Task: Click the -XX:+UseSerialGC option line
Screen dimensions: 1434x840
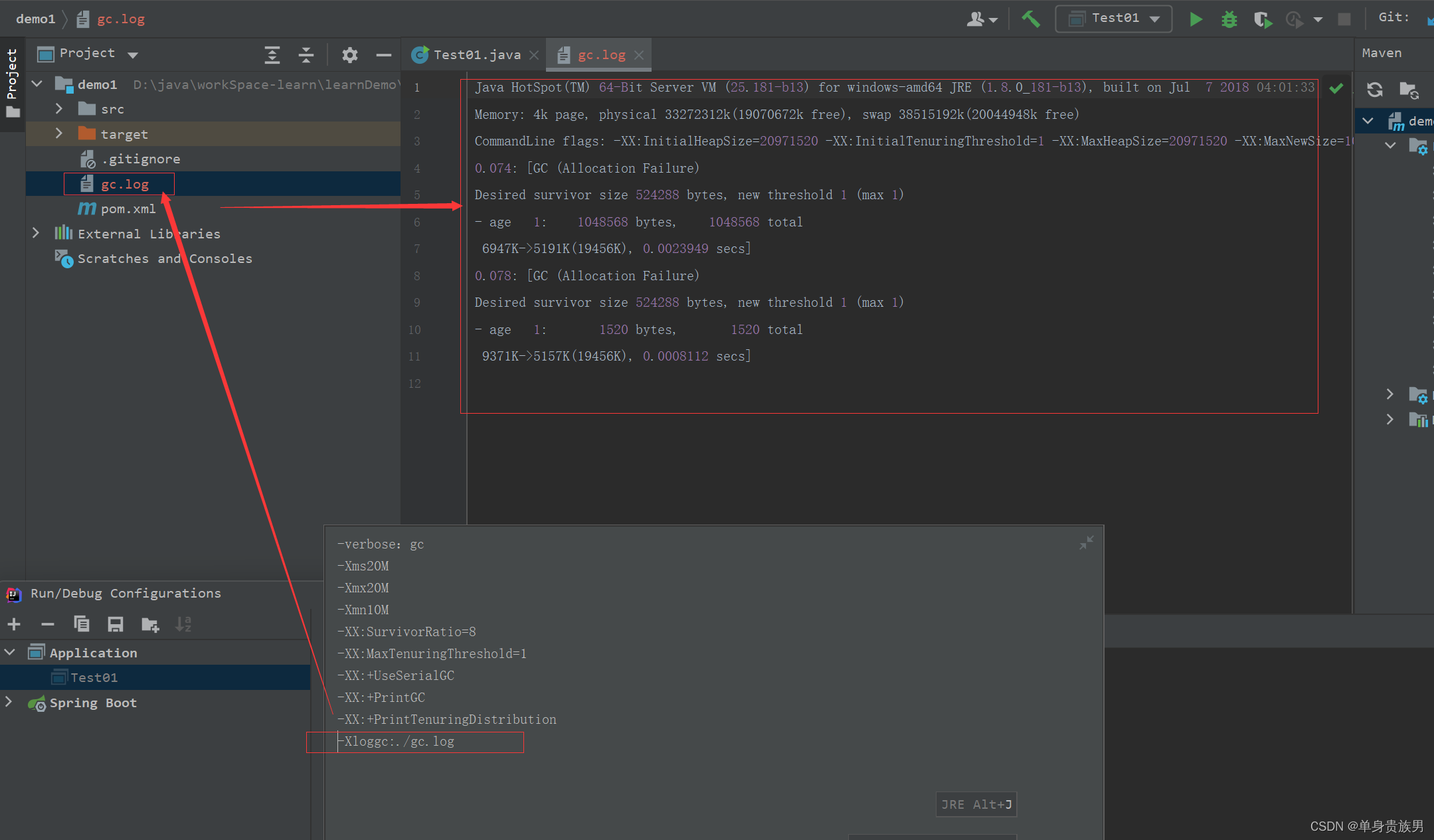Action: [396, 675]
